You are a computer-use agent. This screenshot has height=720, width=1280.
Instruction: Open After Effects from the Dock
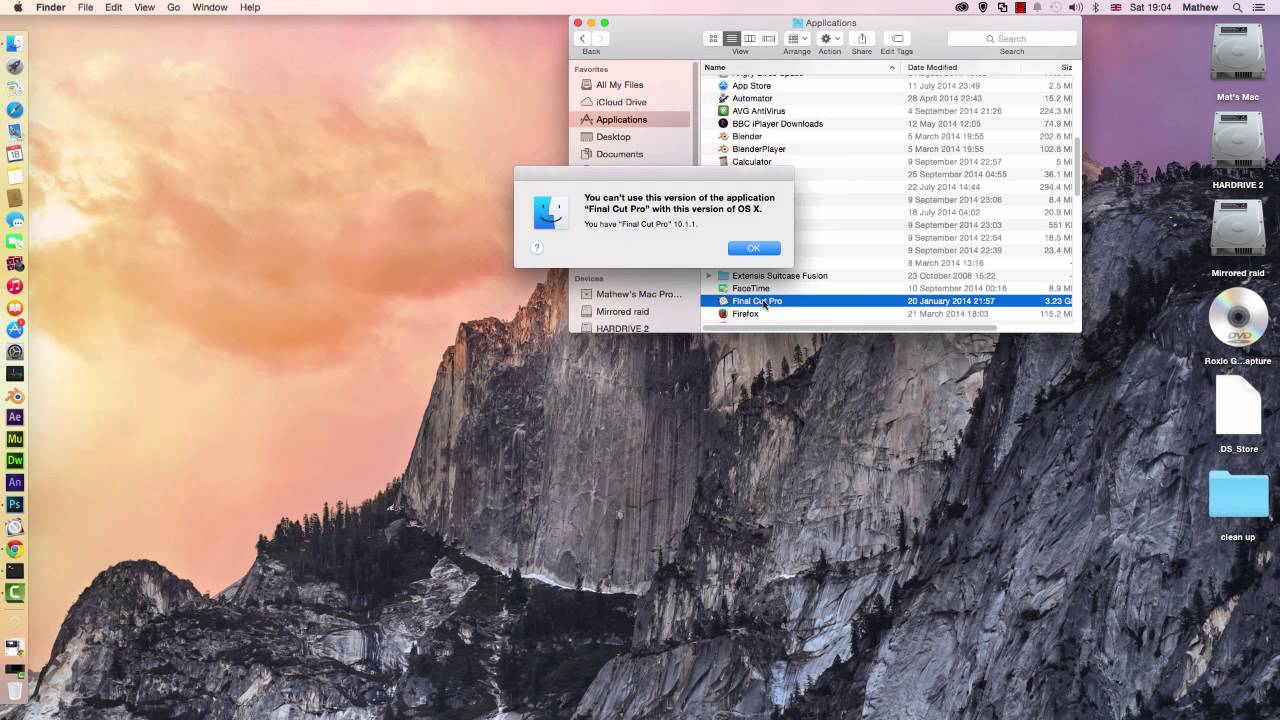click(x=15, y=417)
